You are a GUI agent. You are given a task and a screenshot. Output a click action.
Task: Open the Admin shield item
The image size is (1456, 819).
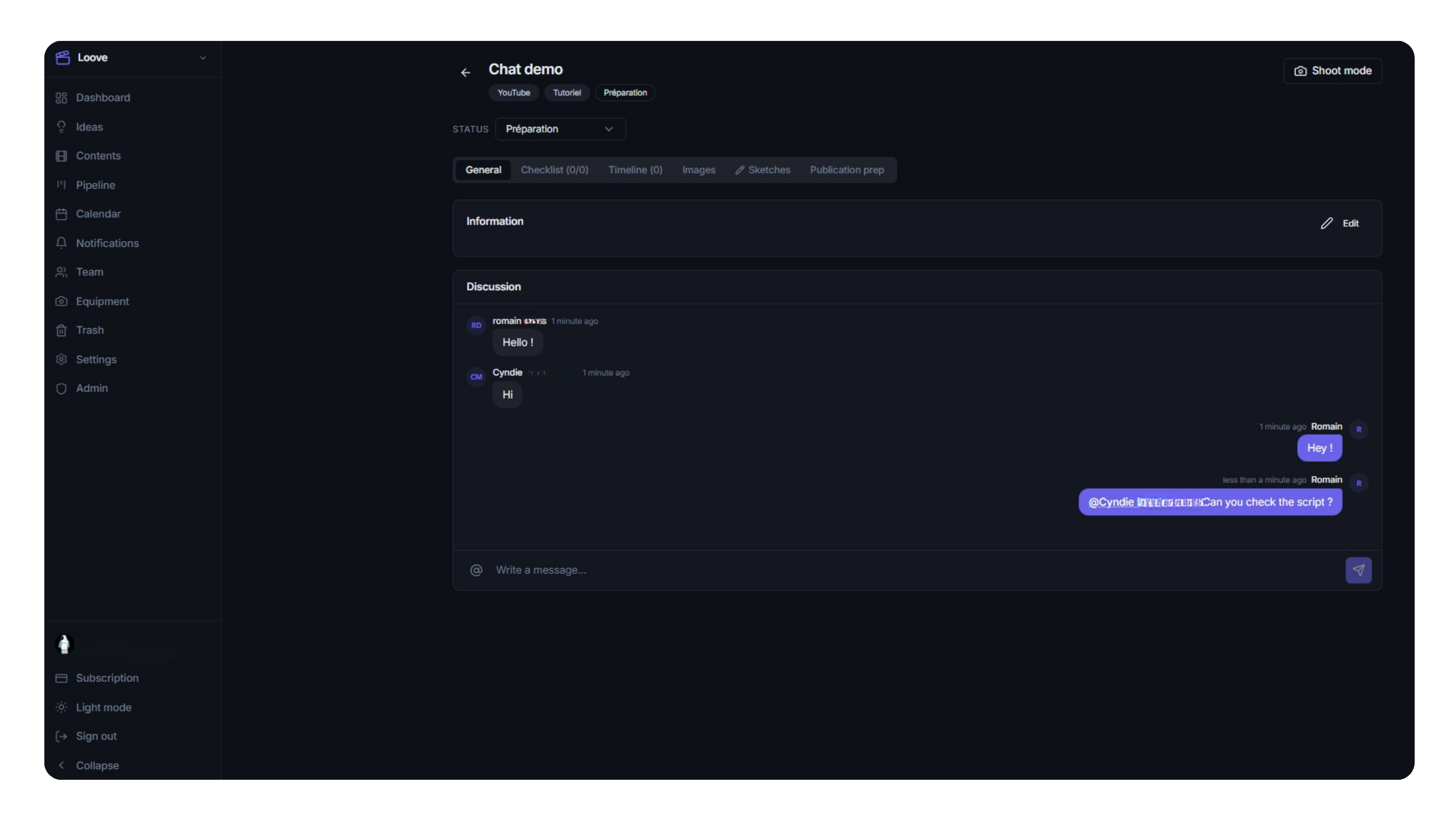click(92, 388)
